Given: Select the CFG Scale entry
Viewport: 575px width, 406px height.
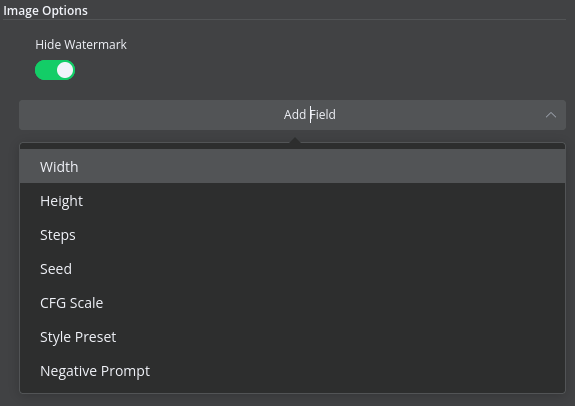Looking at the screenshot, I should coord(292,303).
